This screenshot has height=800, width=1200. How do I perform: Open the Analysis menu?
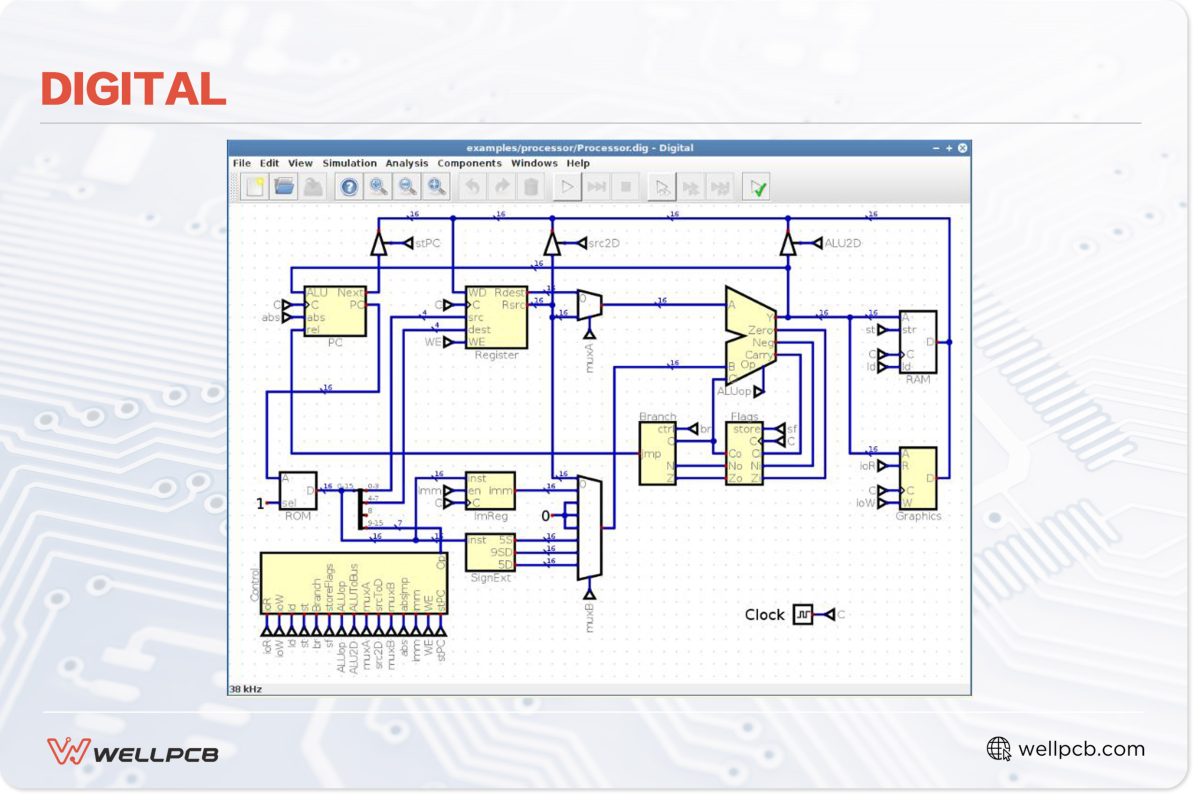click(x=407, y=163)
